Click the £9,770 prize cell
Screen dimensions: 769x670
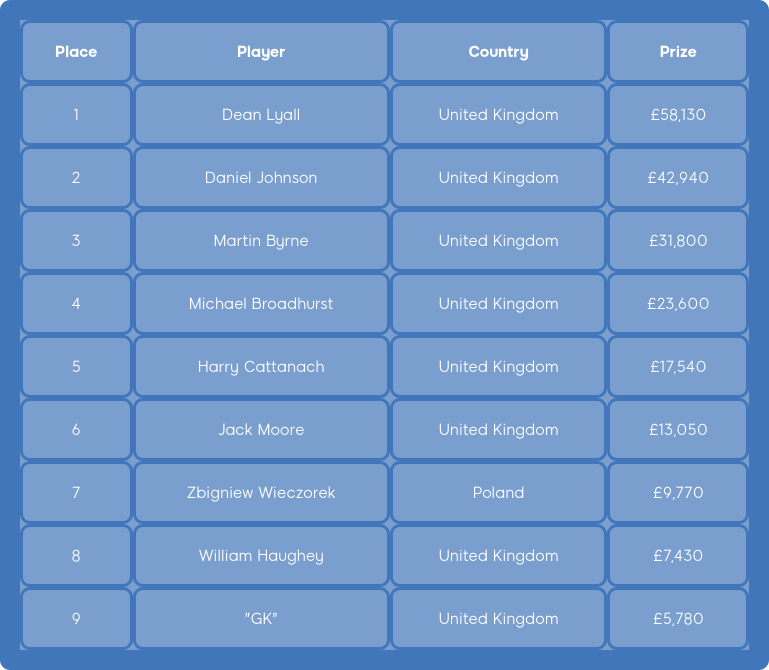[678, 493]
